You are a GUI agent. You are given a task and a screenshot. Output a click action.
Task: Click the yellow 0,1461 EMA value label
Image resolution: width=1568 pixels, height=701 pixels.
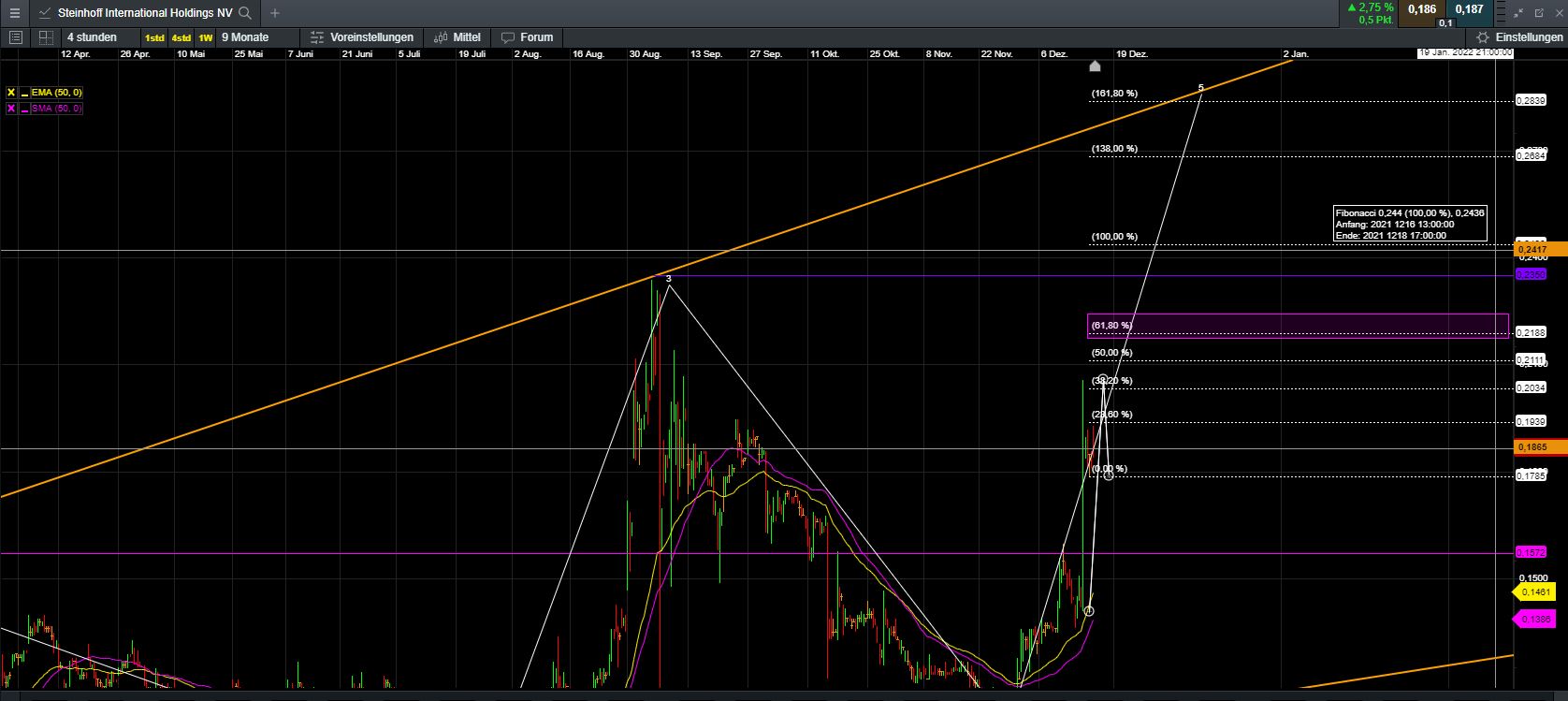click(x=1534, y=592)
